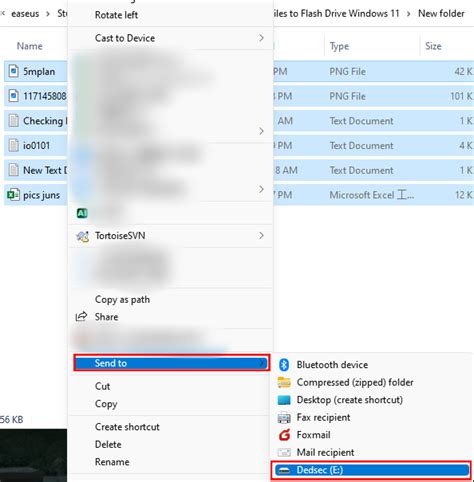Select Share from the context menu
Viewport: 474px width, 482px height.
pos(106,317)
